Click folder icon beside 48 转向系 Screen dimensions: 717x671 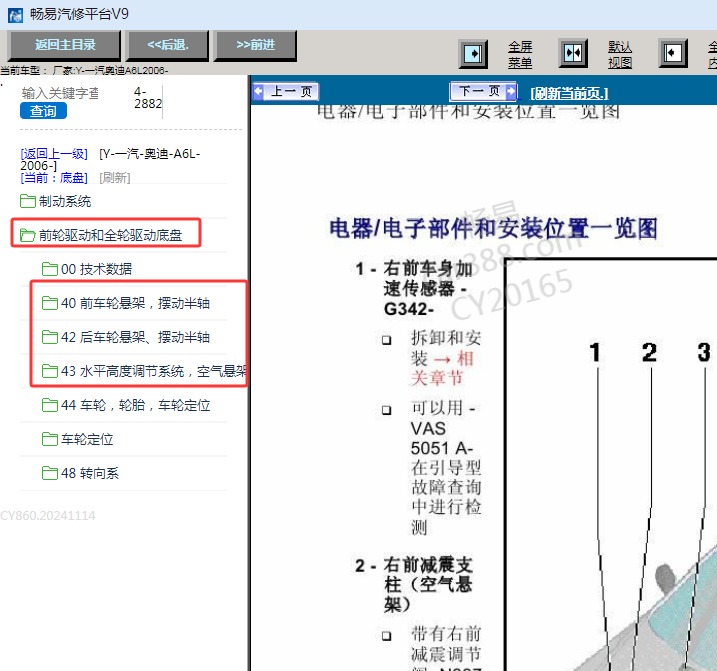point(49,473)
